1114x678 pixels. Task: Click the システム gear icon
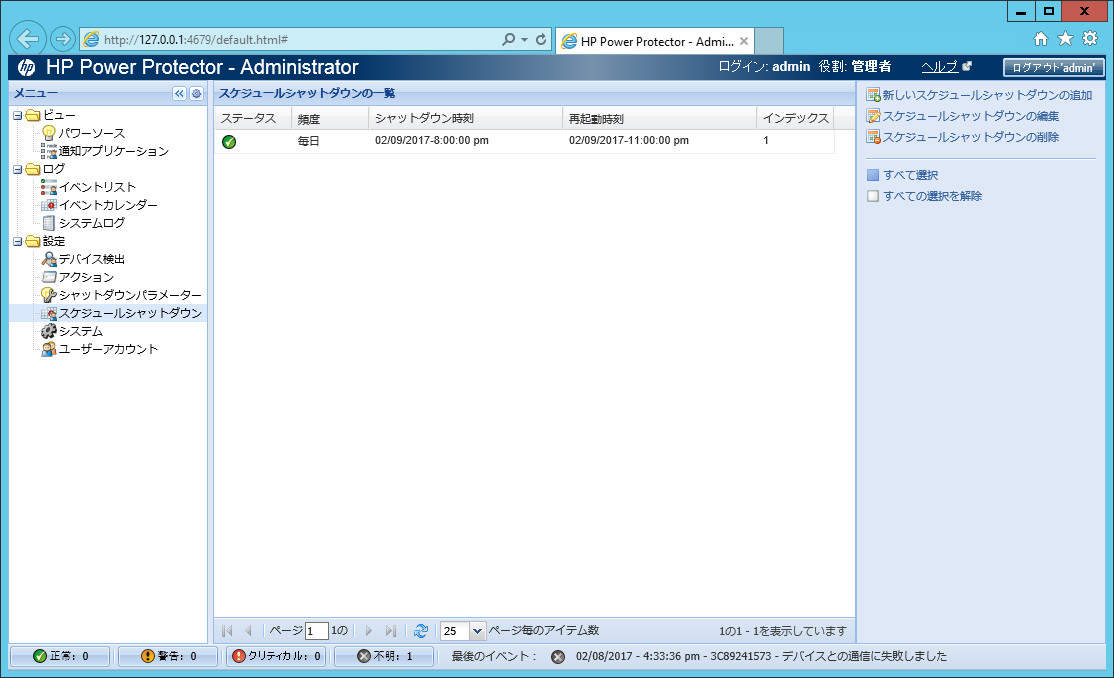tap(49, 331)
